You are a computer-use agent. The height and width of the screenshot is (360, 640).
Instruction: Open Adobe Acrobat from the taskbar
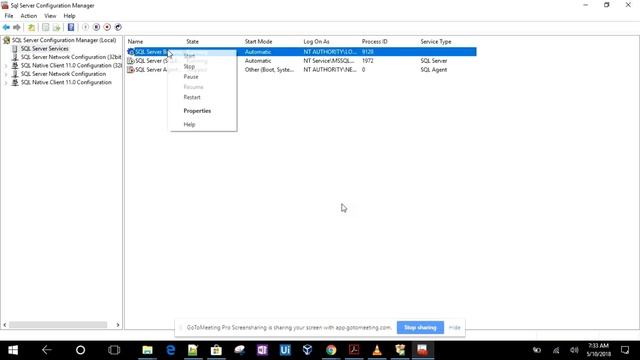coord(354,350)
